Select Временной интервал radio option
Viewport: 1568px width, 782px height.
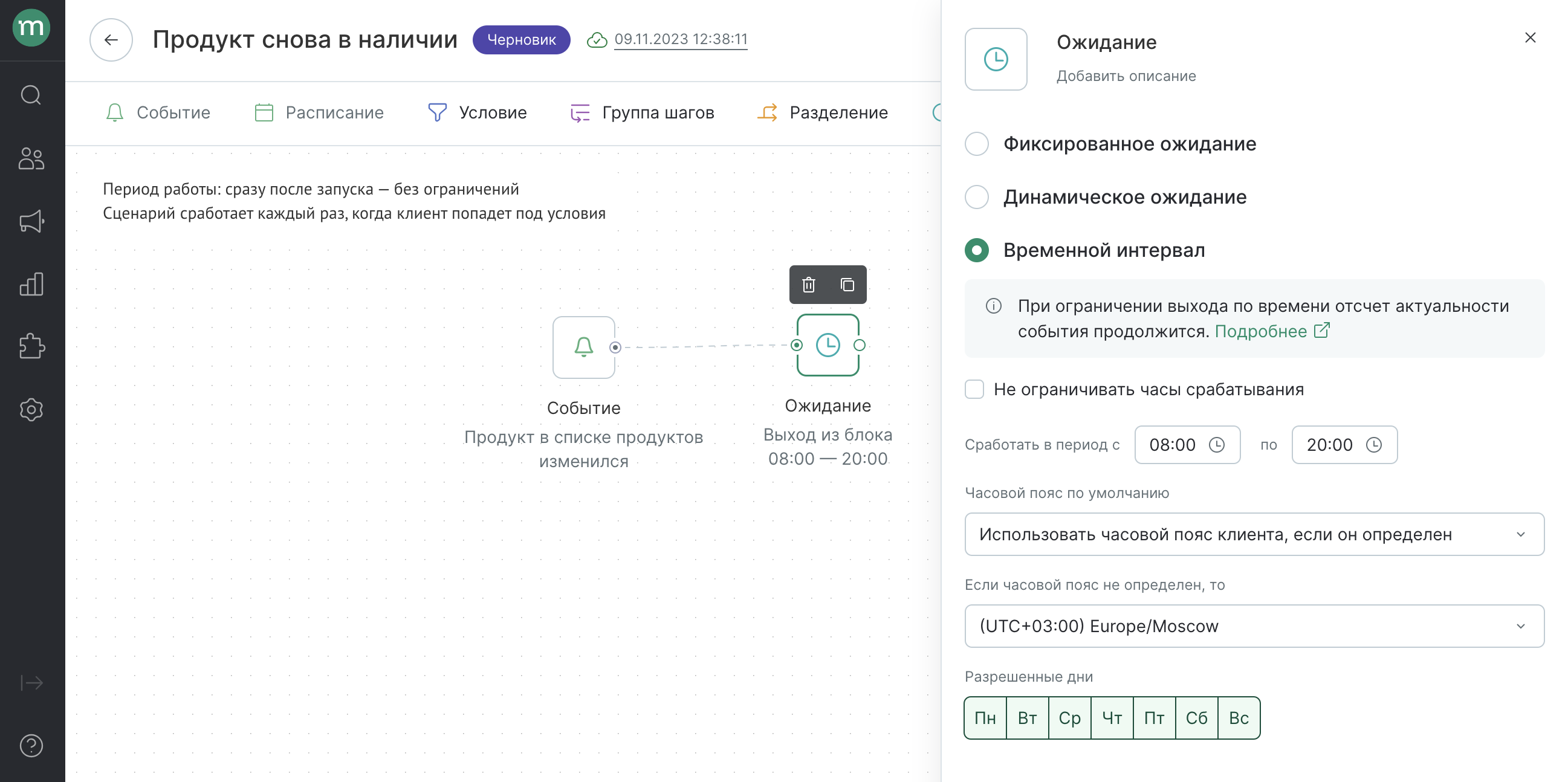coord(977,251)
